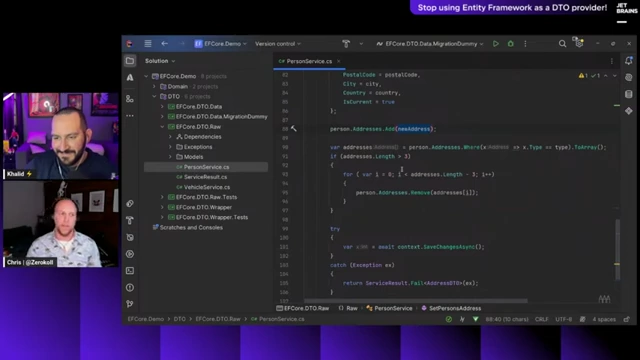This screenshot has width=640, height=360.
Task: Click the PersonService class breadcrumb
Action: [389, 308]
